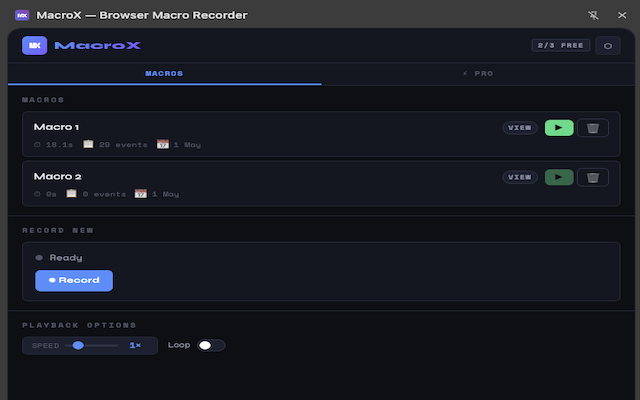Click the 2/3 FREE badge

560,45
